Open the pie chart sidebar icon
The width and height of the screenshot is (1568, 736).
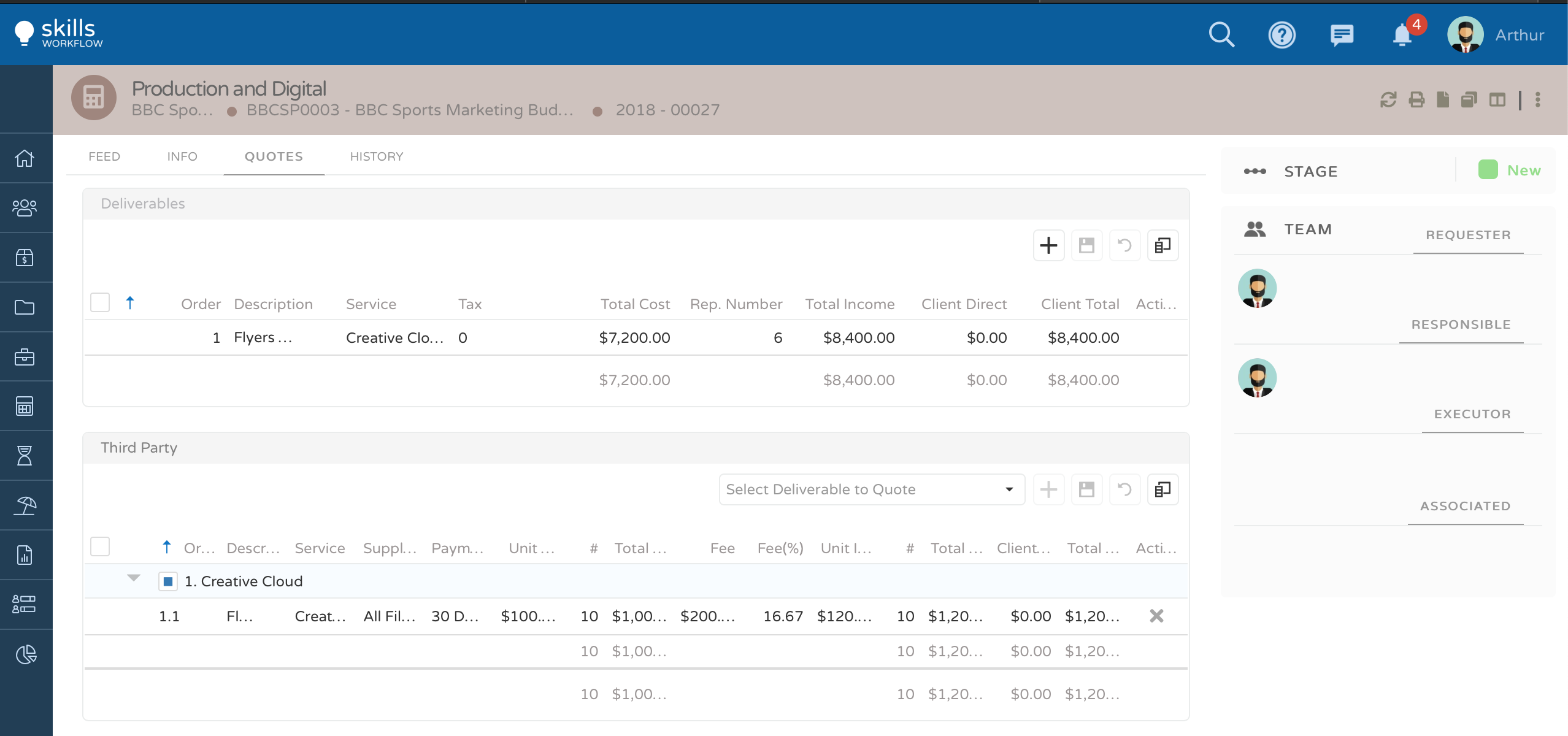26,654
